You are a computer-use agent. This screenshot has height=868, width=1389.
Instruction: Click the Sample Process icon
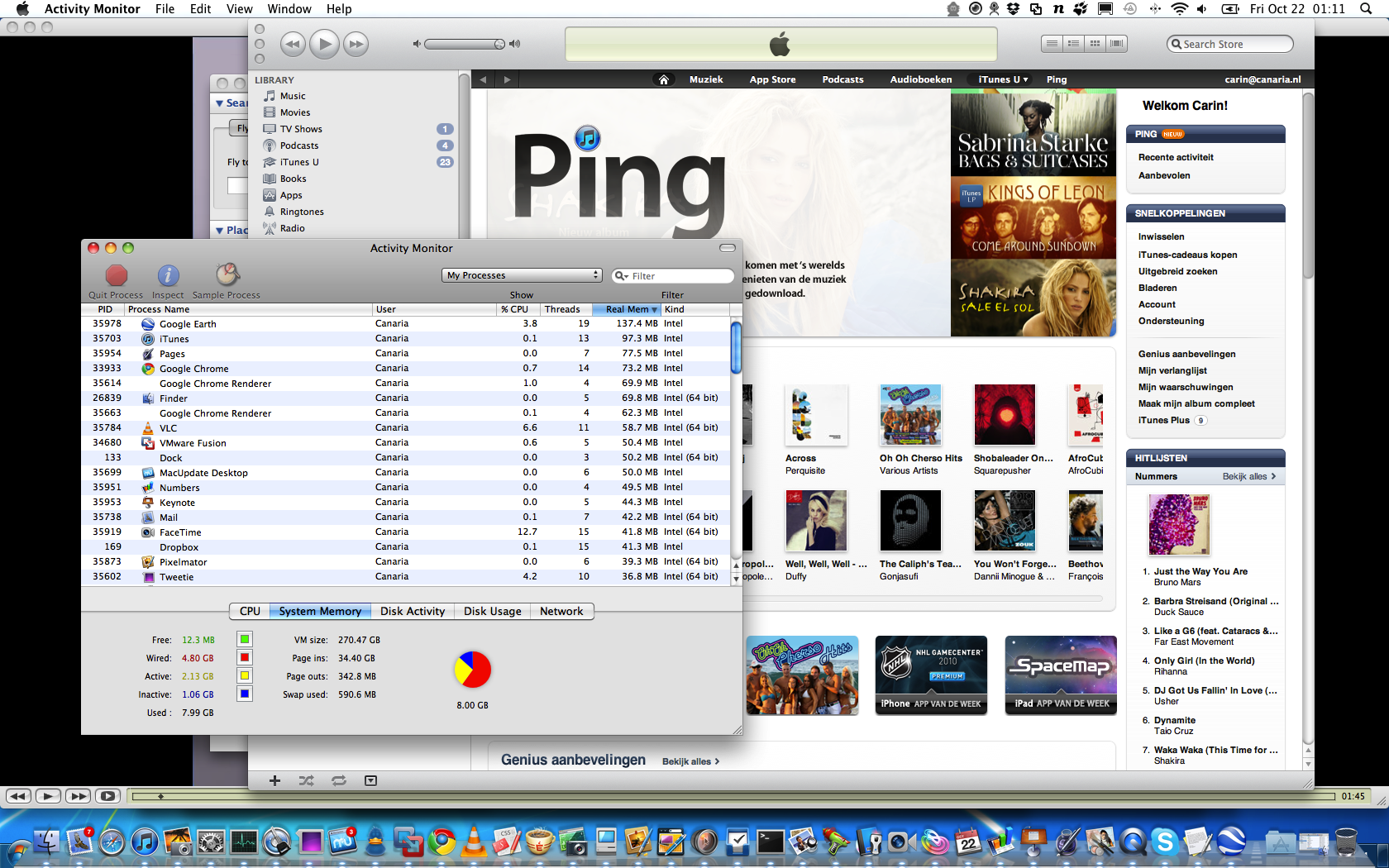(x=227, y=274)
